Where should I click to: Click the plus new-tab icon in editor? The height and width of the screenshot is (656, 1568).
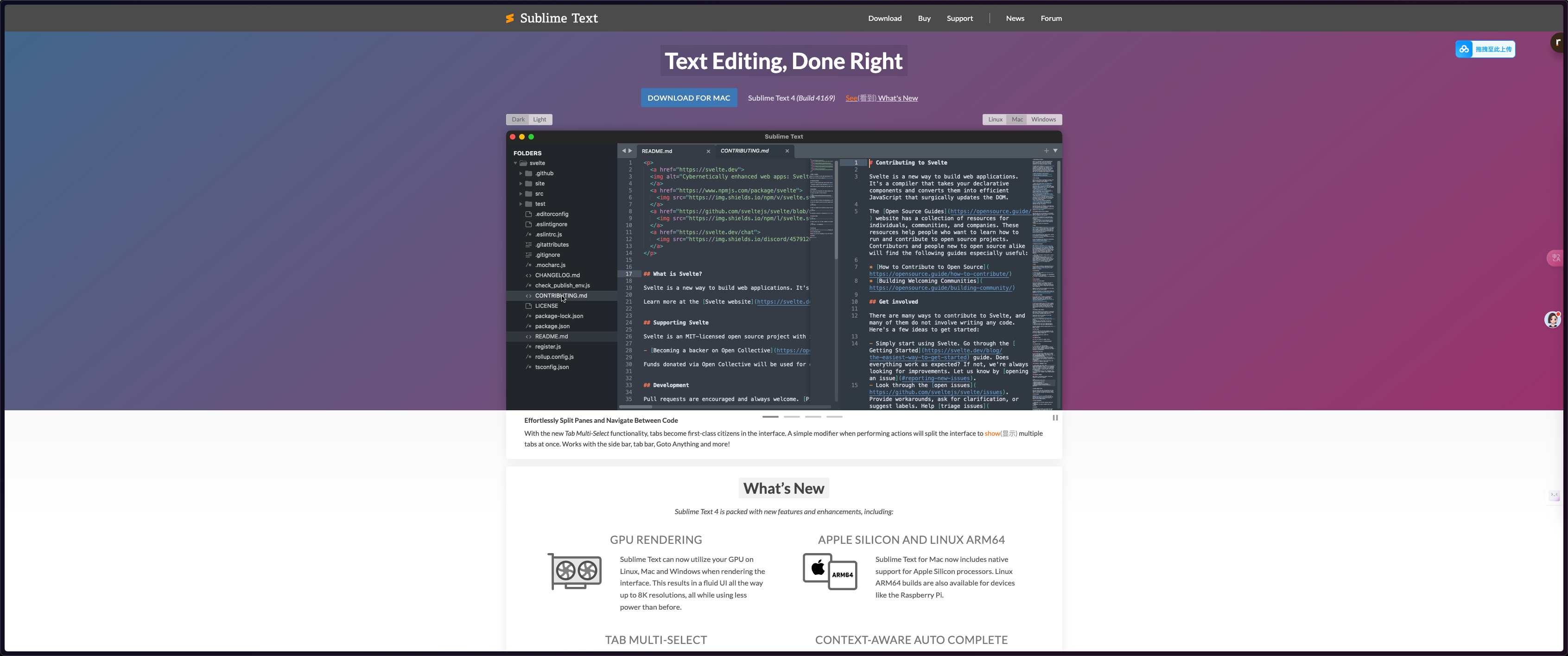1047,151
